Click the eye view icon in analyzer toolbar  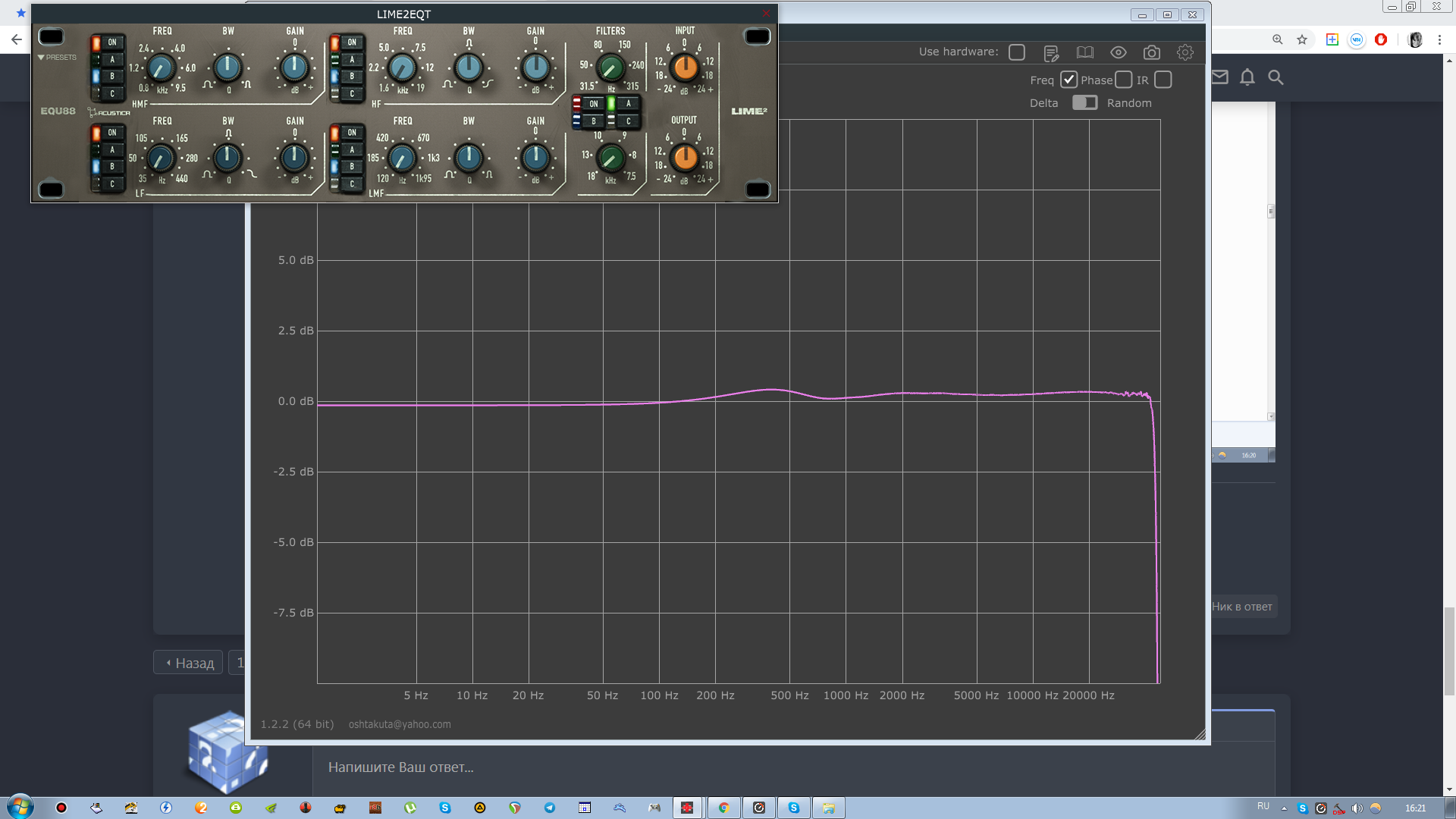coord(1119,52)
